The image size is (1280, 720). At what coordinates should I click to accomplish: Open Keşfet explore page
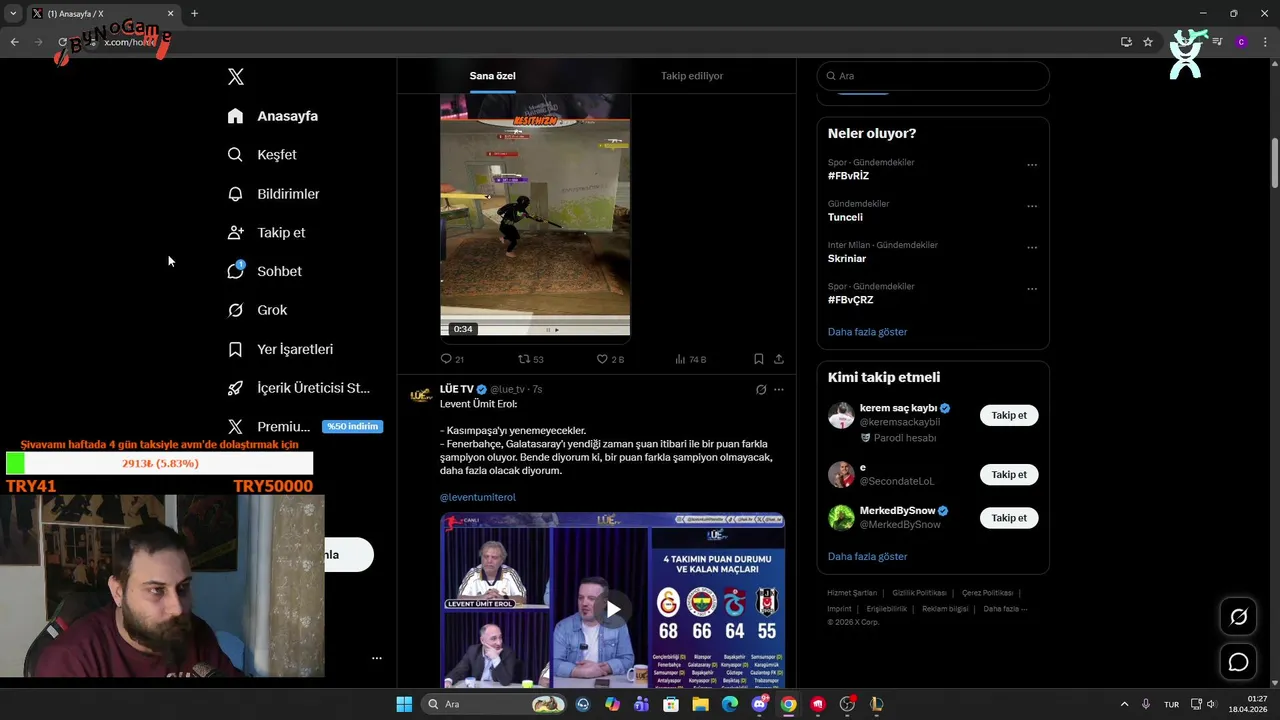tap(262, 155)
